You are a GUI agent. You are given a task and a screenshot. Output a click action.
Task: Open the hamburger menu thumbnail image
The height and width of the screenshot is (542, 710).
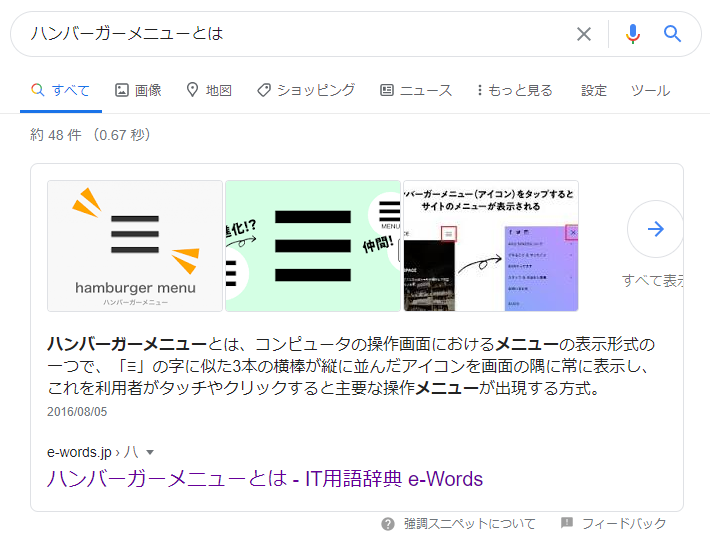135,246
